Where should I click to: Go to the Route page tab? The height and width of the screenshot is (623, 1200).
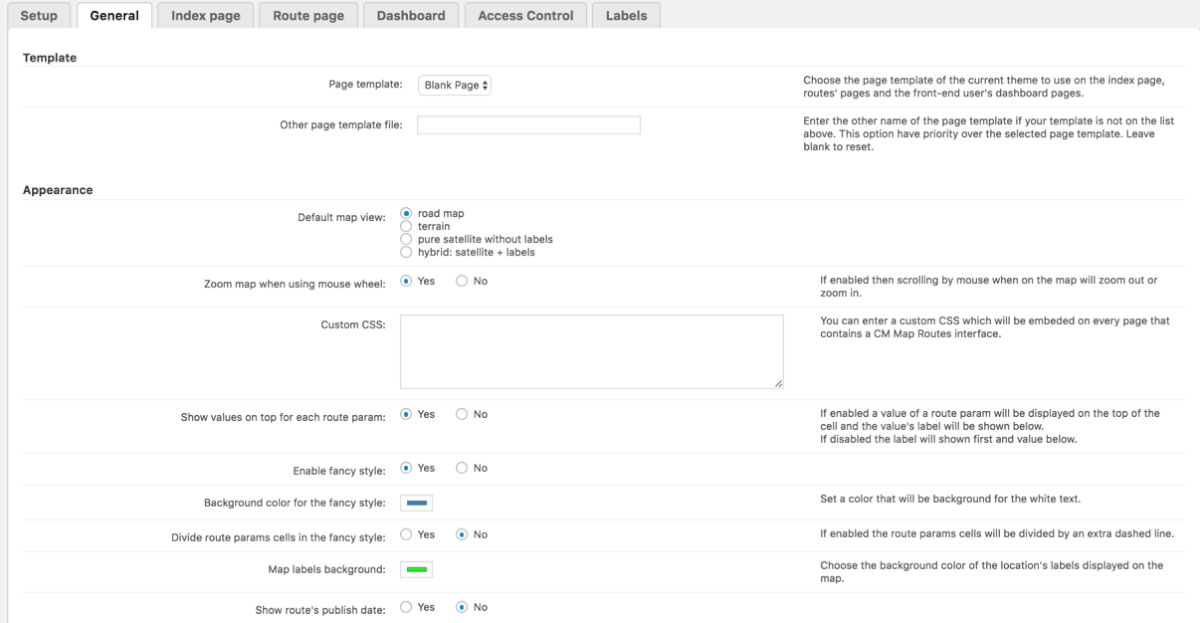(308, 15)
